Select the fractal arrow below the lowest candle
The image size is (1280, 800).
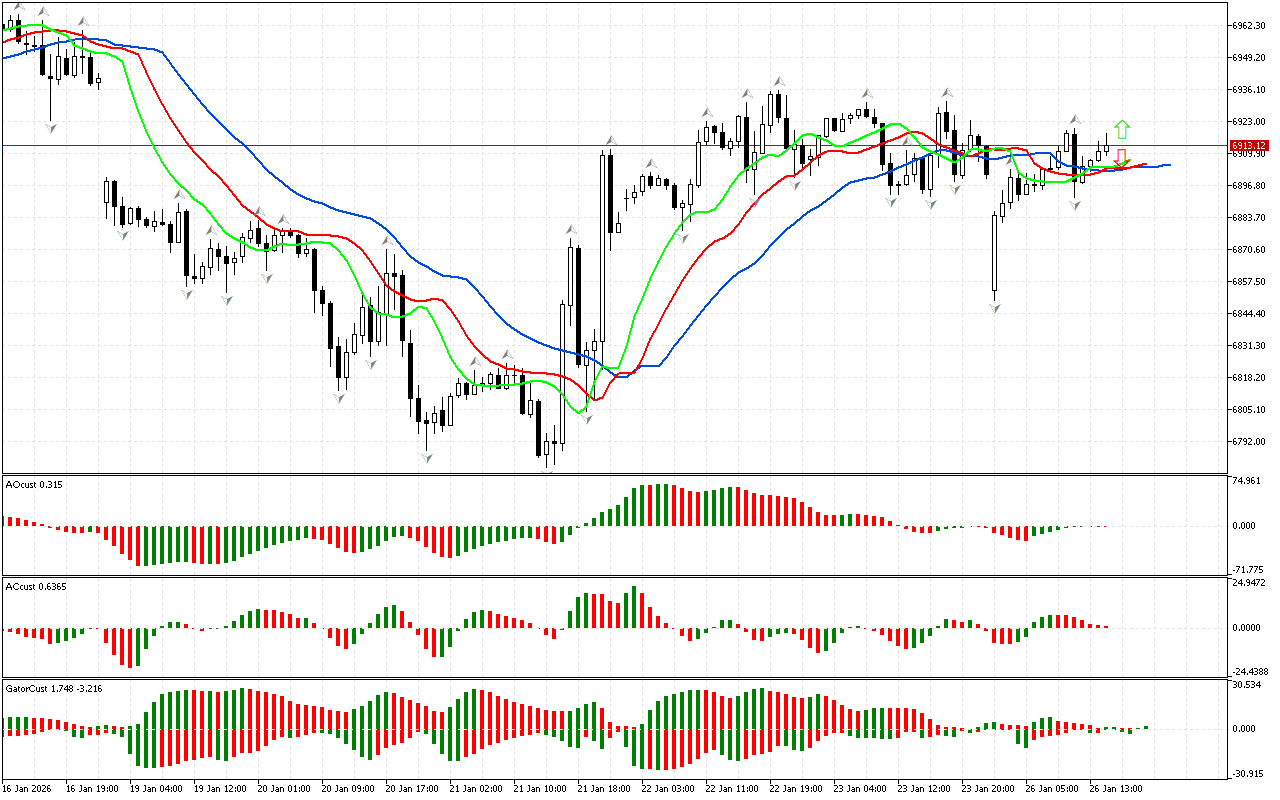pos(547,468)
